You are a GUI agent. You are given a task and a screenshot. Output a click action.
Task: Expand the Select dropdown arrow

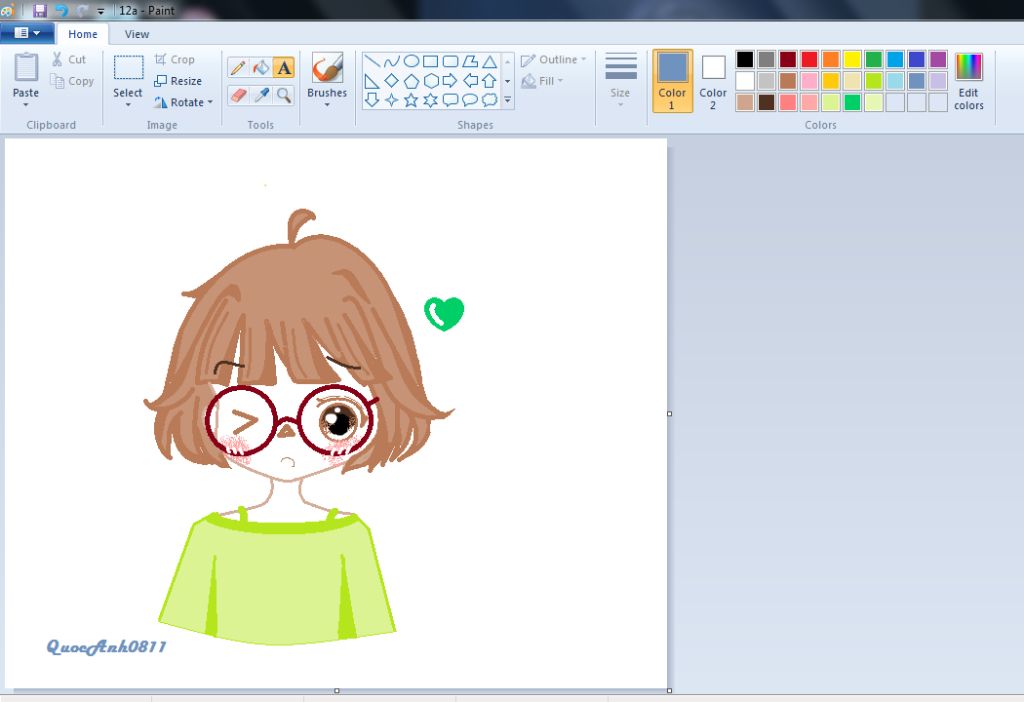pyautogui.click(x=128, y=104)
